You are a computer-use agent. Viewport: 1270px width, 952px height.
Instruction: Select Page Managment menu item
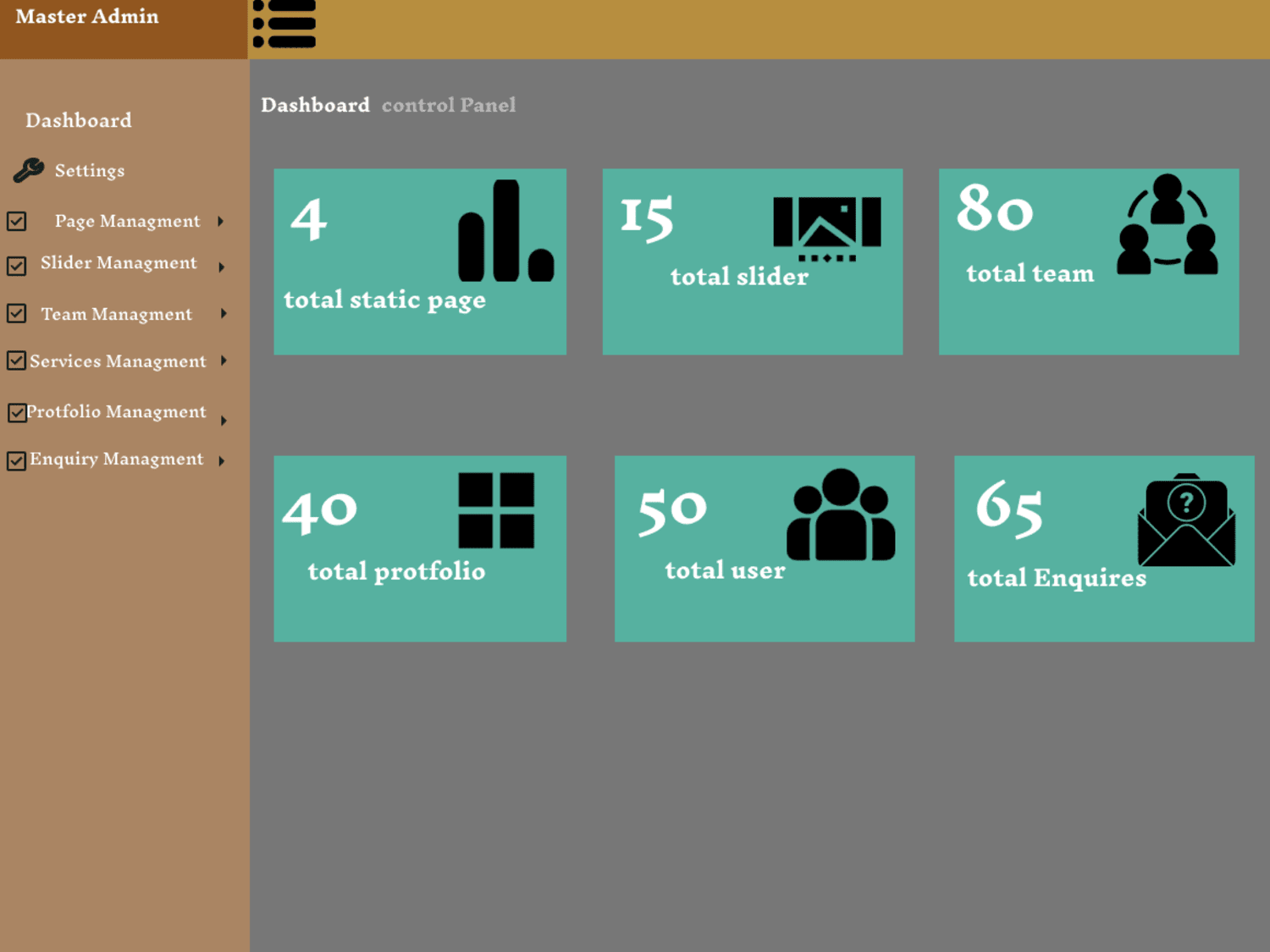128,221
